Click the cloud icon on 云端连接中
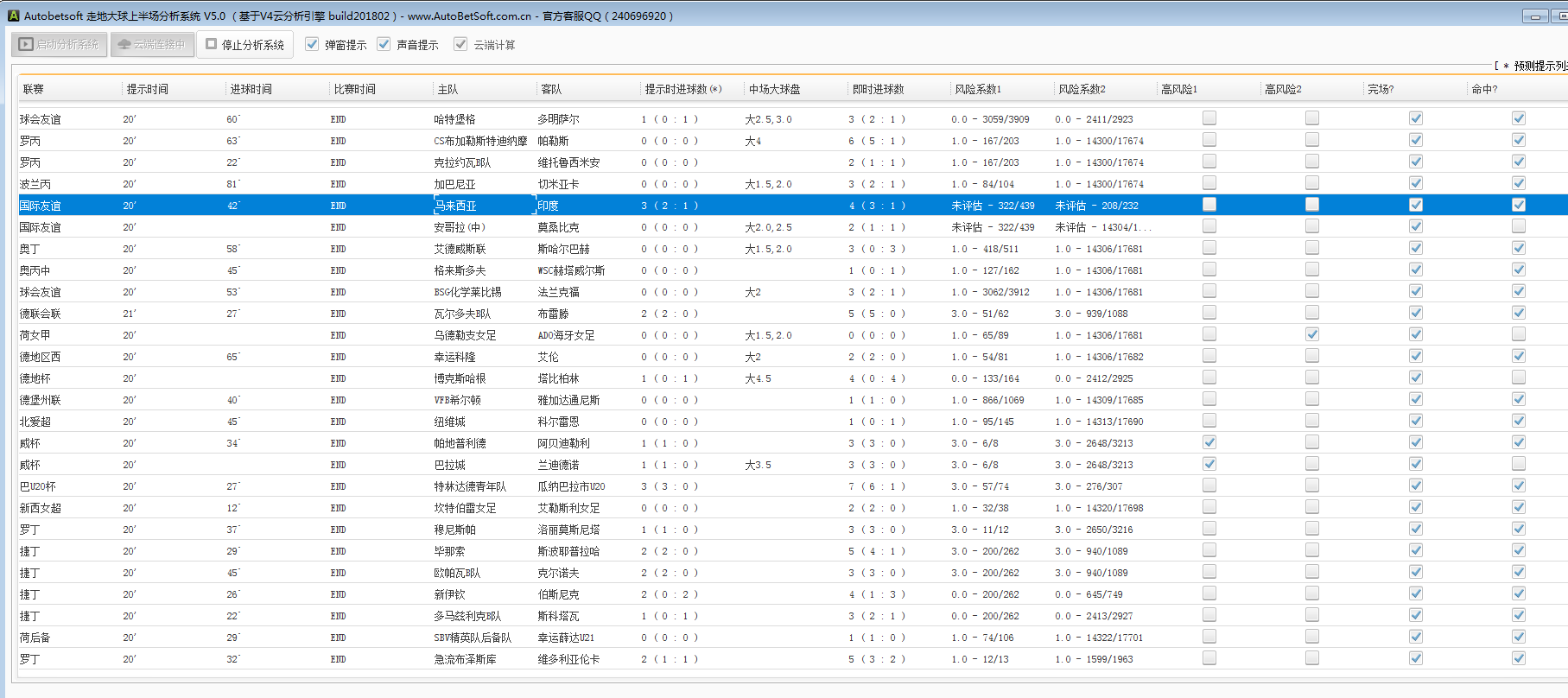This screenshot has width=1568, height=698. point(124,44)
